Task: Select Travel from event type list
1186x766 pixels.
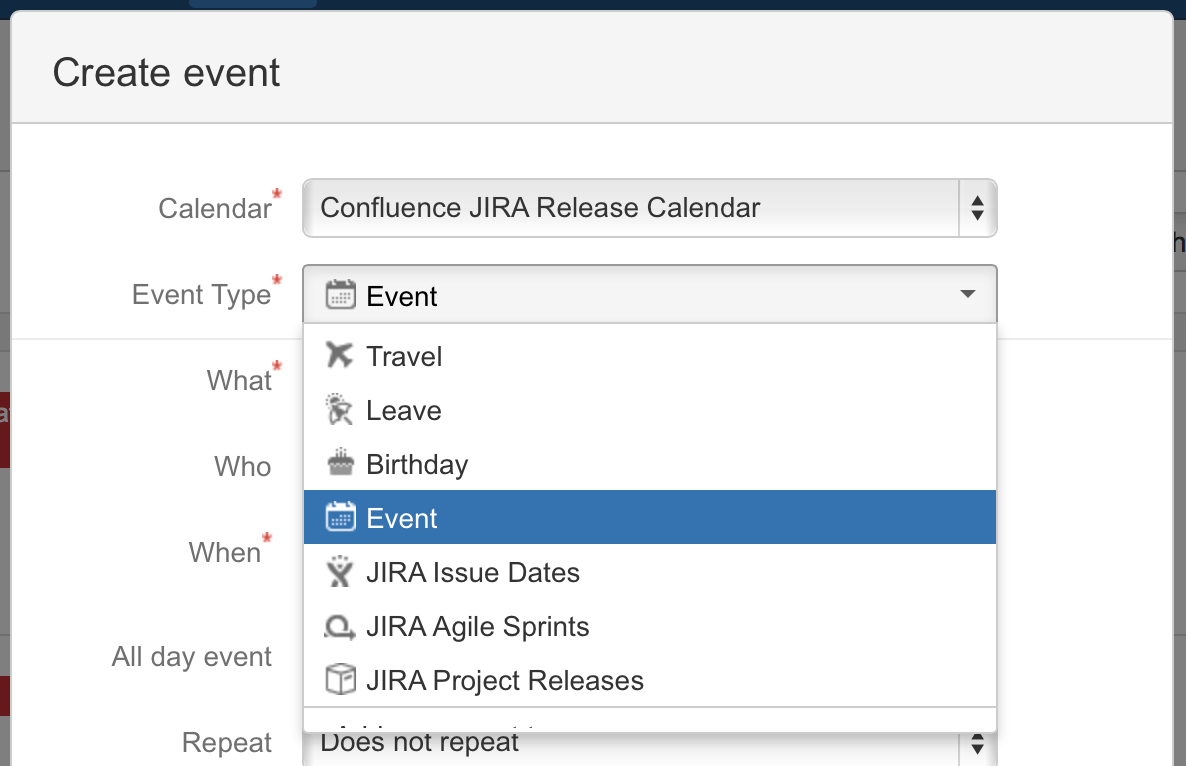Action: [650, 356]
